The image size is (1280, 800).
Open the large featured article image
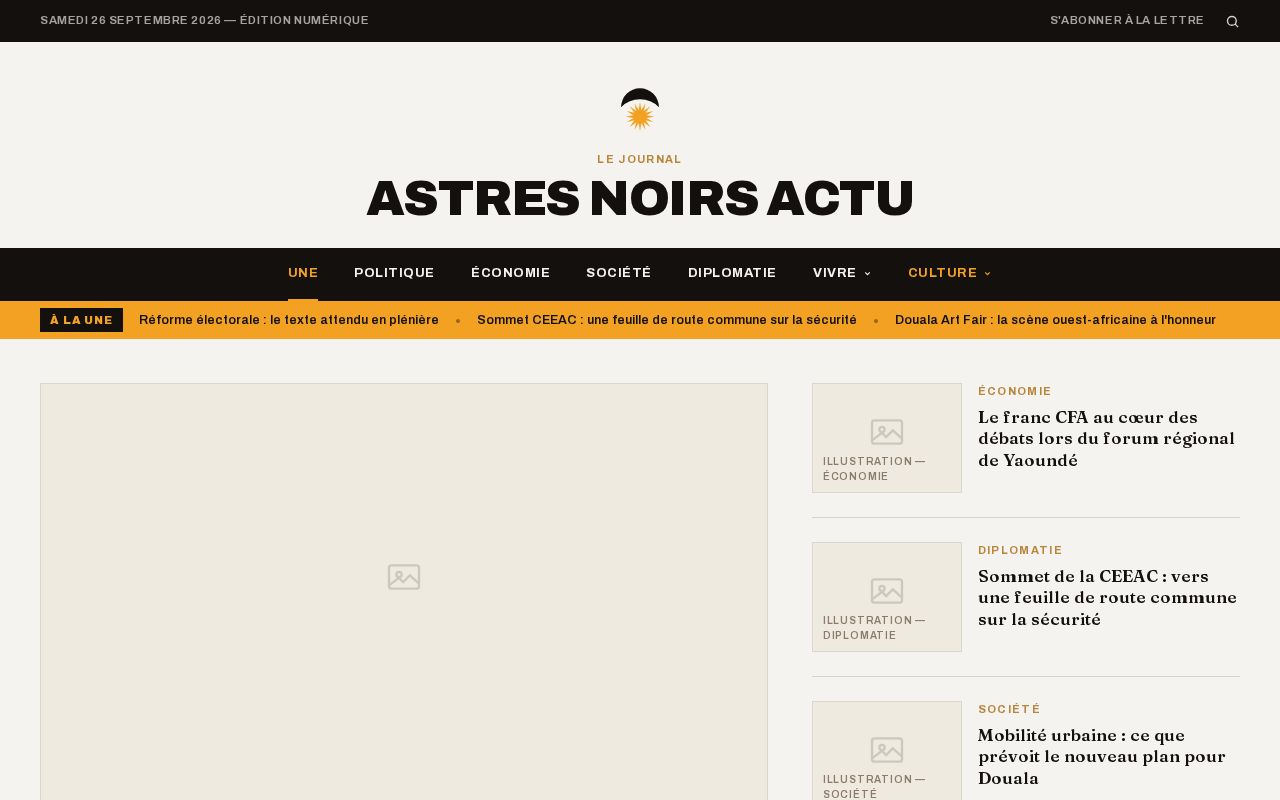(404, 591)
